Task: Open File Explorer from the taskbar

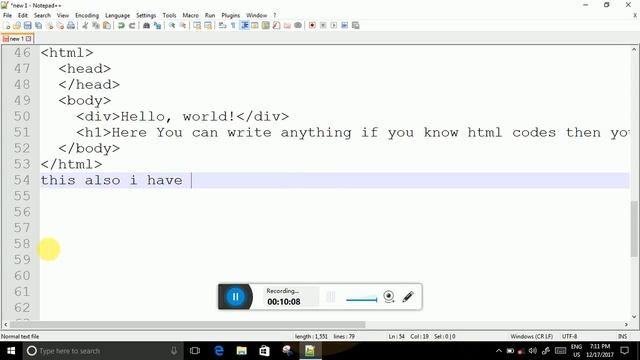Action: point(242,351)
